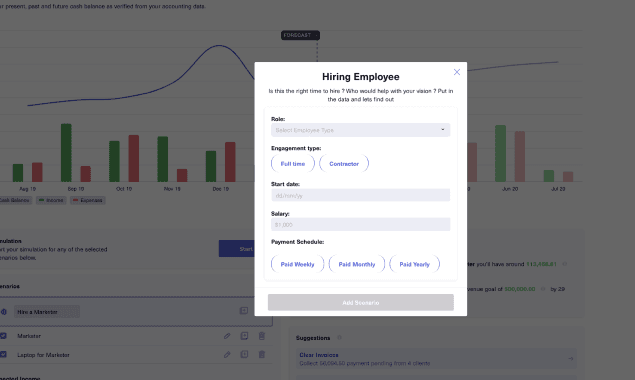Toggle Expenses legend on the chart

[x=87, y=200]
